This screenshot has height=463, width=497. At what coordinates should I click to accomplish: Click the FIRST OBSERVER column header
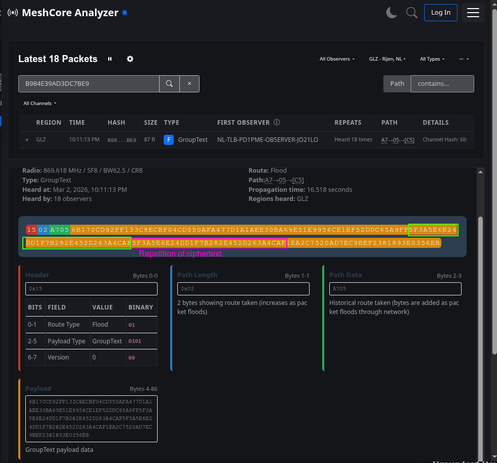[243, 123]
